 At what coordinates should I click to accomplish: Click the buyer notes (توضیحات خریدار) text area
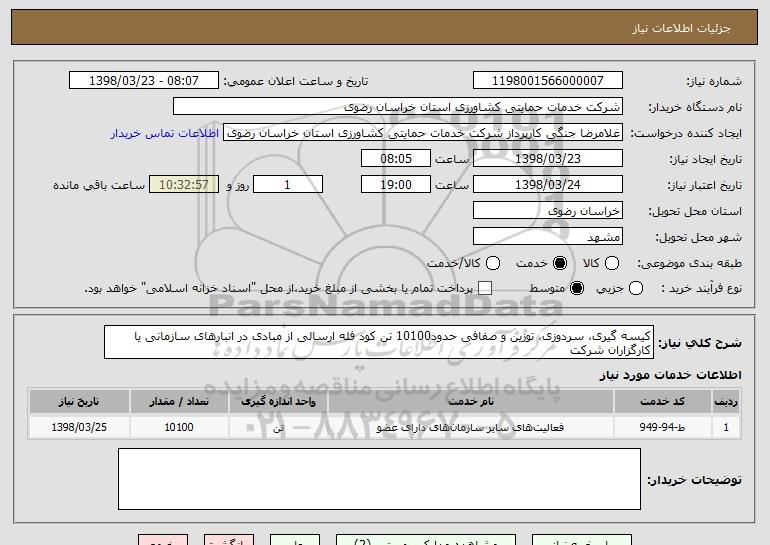[x=379, y=479]
